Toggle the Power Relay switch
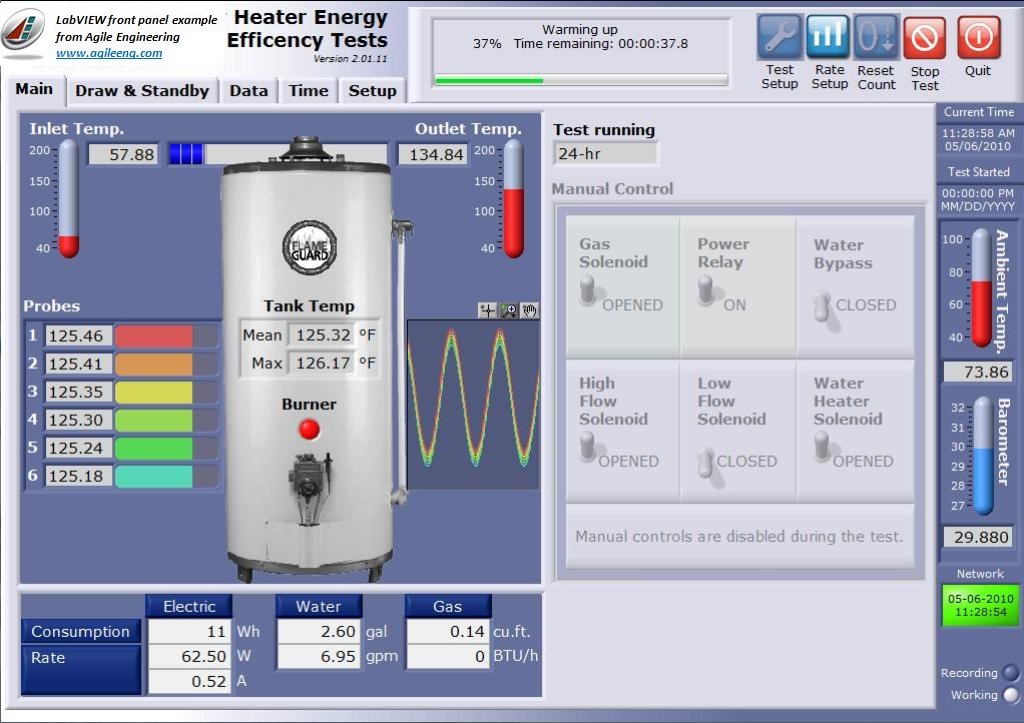Viewport: 1024px width, 723px height. (x=707, y=291)
